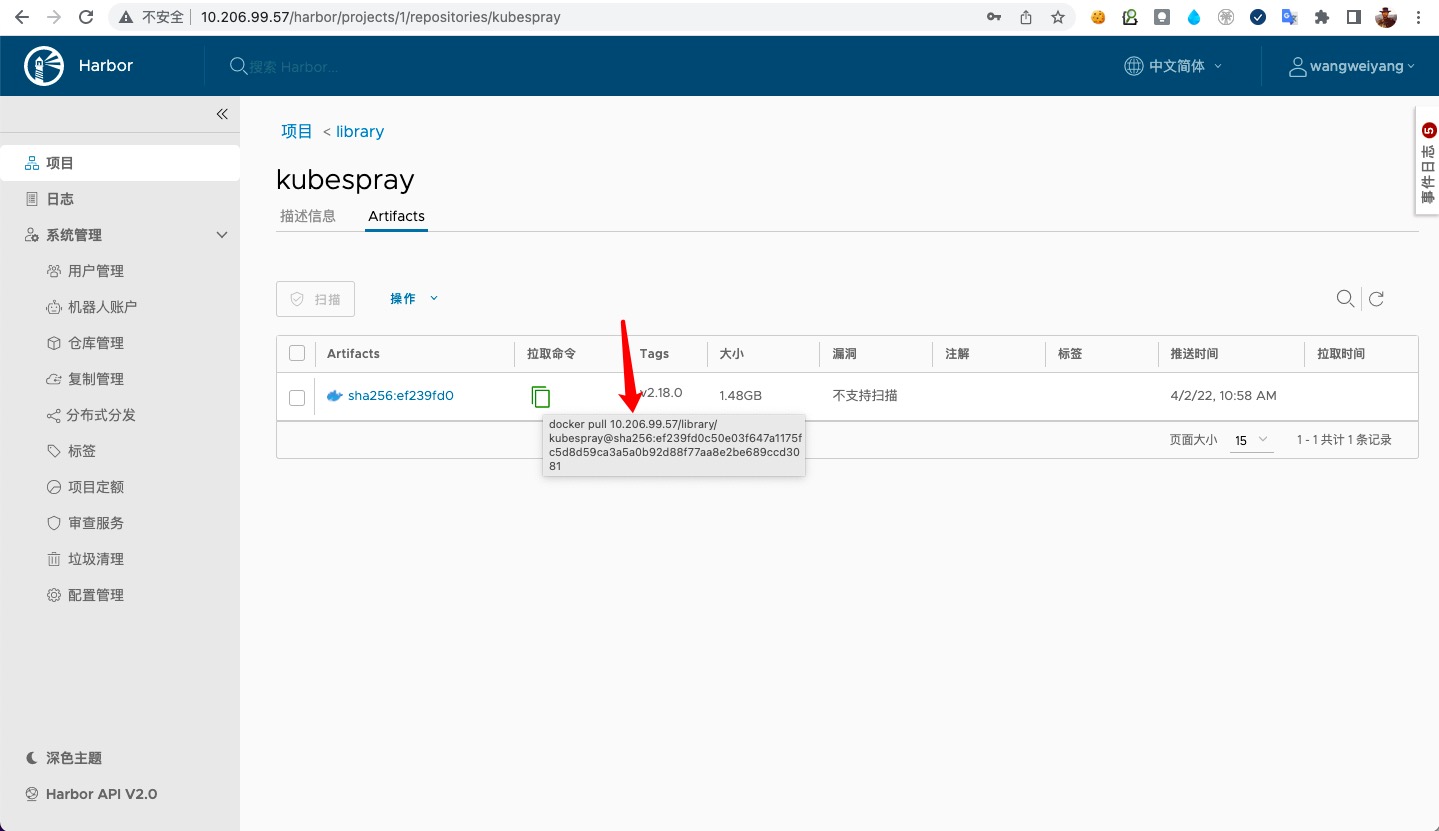Viewport: 1439px width, 831px height.
Task: Click the browser back arrow
Action: [x=22, y=17]
